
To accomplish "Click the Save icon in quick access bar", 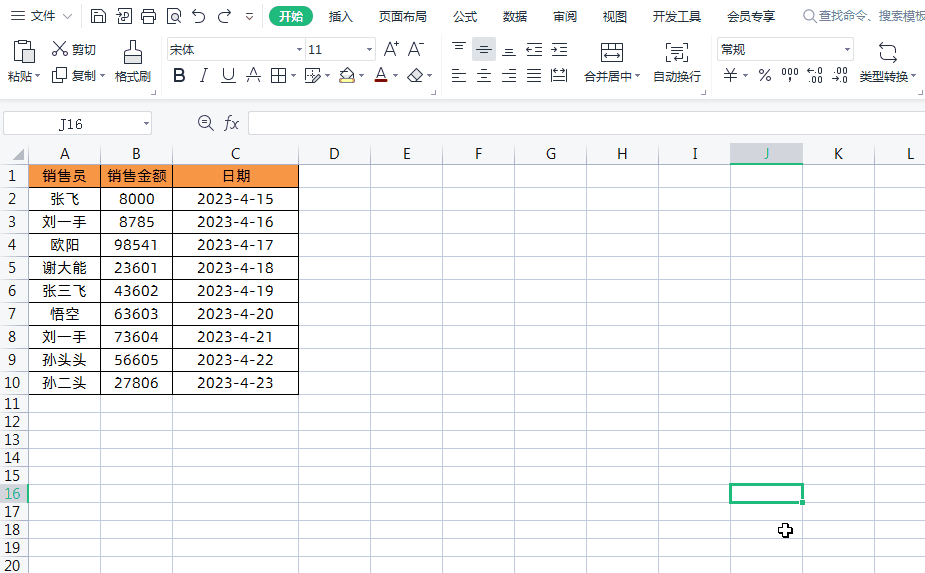I will pos(99,16).
